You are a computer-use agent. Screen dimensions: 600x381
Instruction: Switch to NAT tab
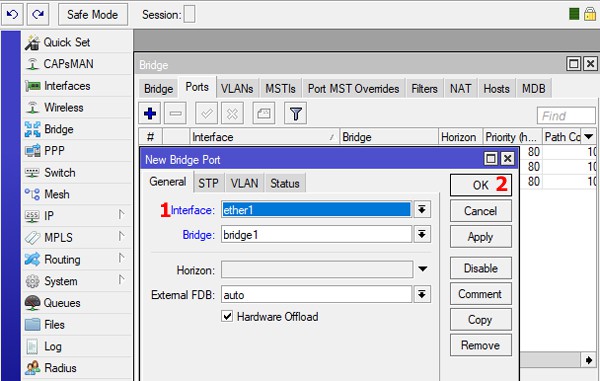click(x=460, y=89)
